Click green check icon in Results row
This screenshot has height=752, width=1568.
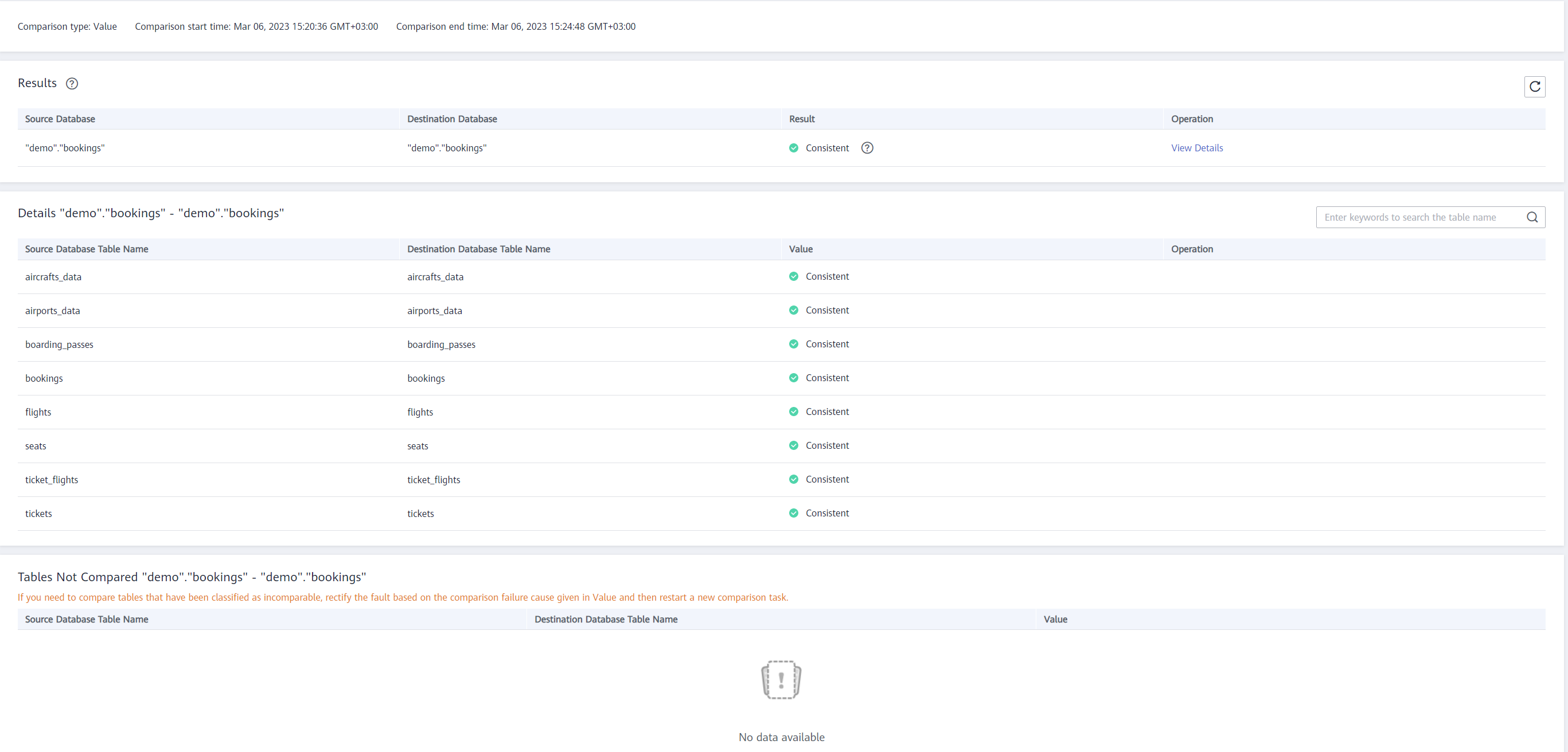[793, 148]
